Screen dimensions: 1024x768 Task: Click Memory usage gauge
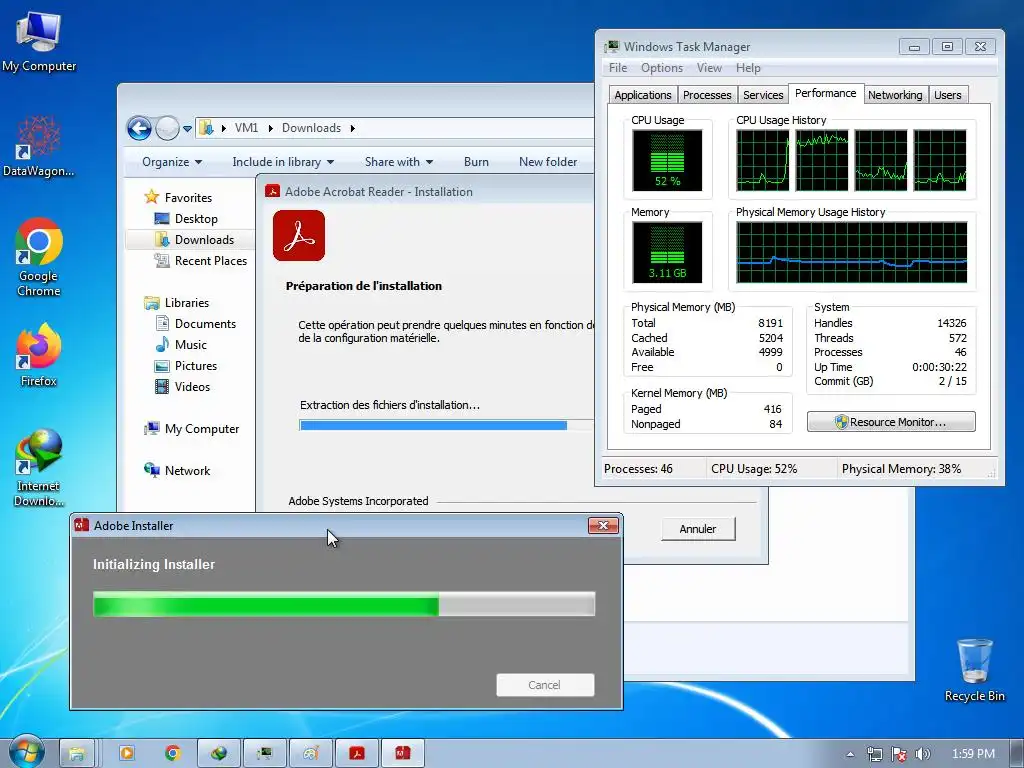tap(667, 252)
